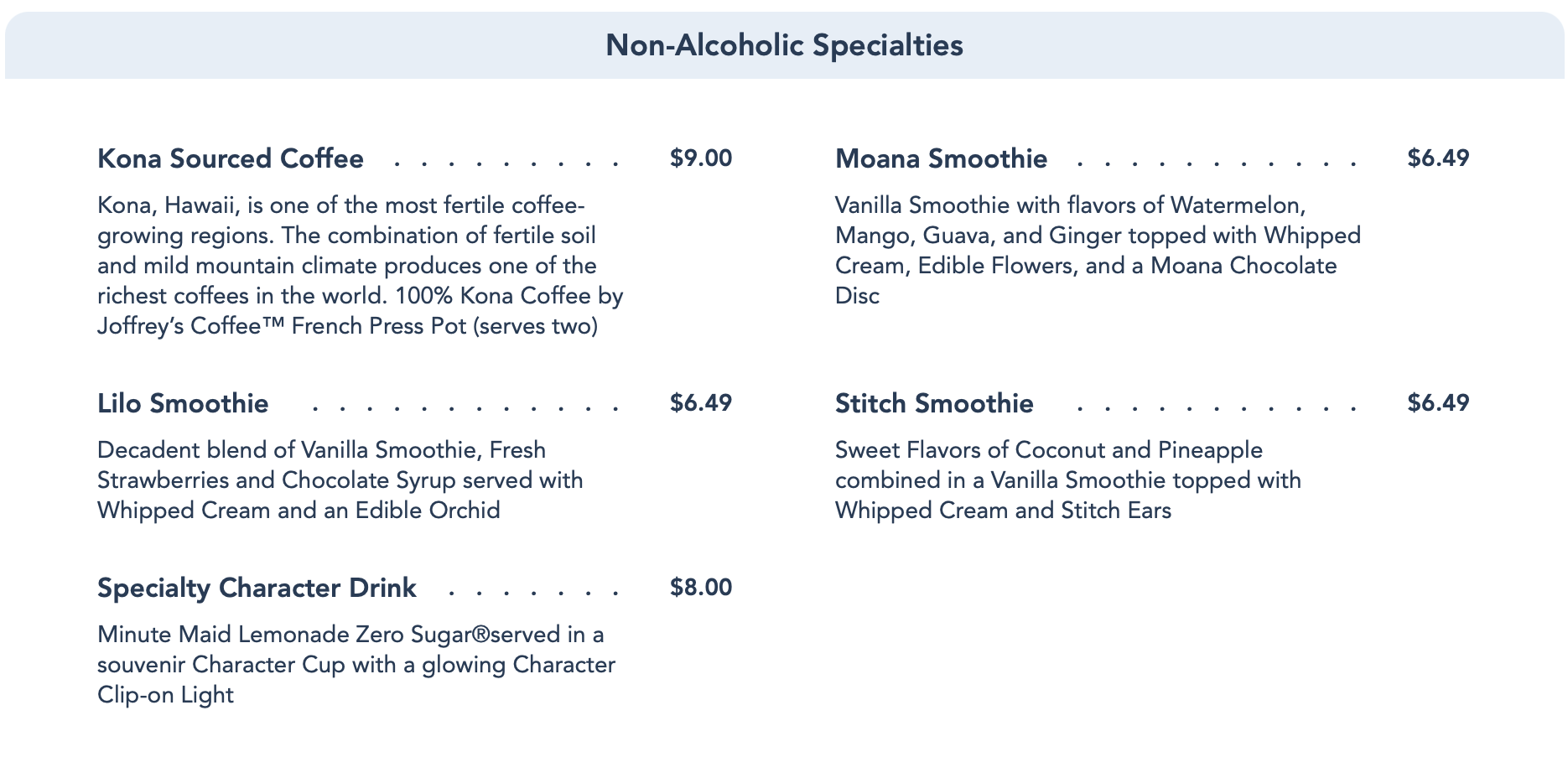Choose the Lilo Smoothie menu item title
The height and width of the screenshot is (783, 1568).
coord(183,403)
